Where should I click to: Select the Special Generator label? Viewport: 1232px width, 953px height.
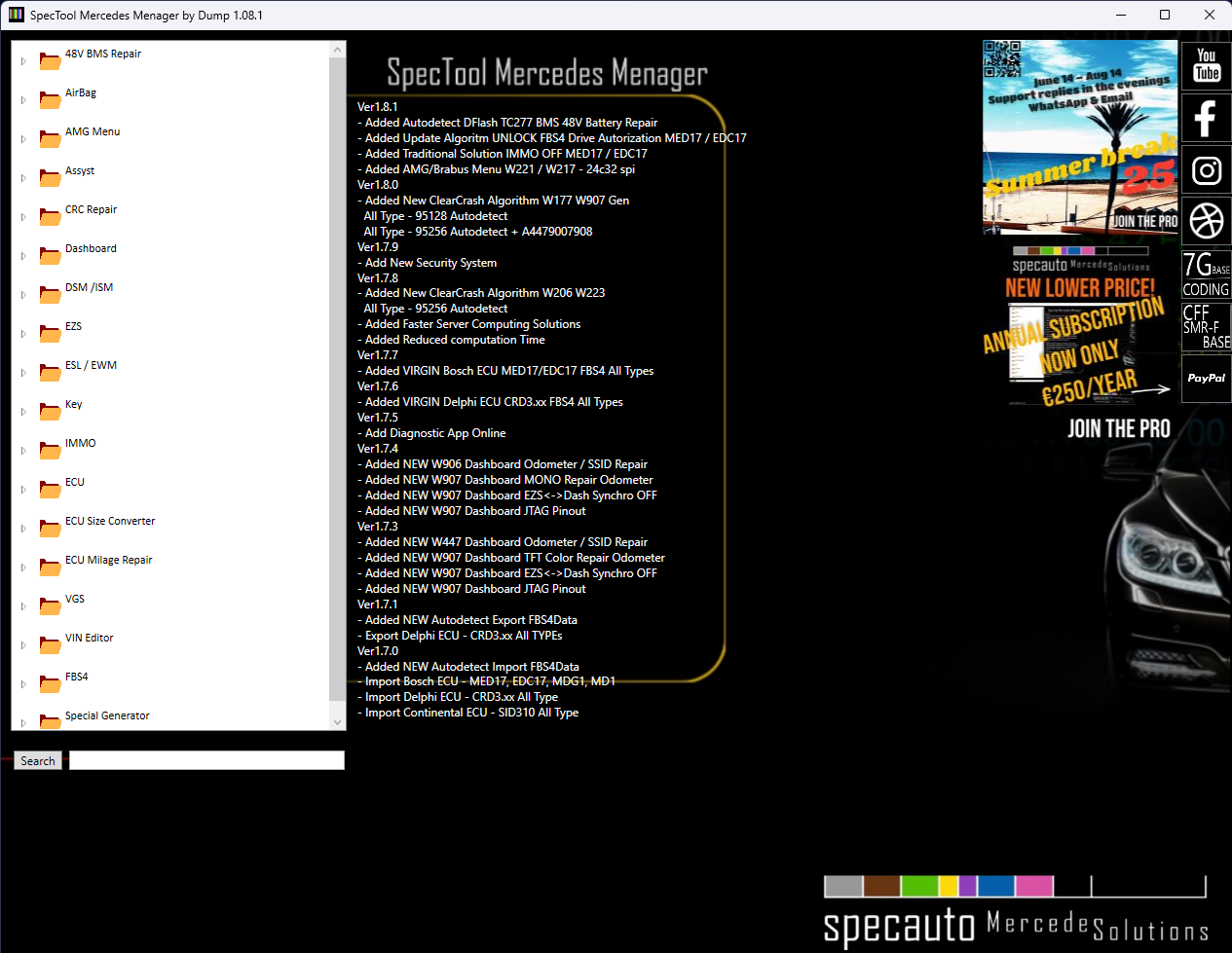tap(107, 715)
